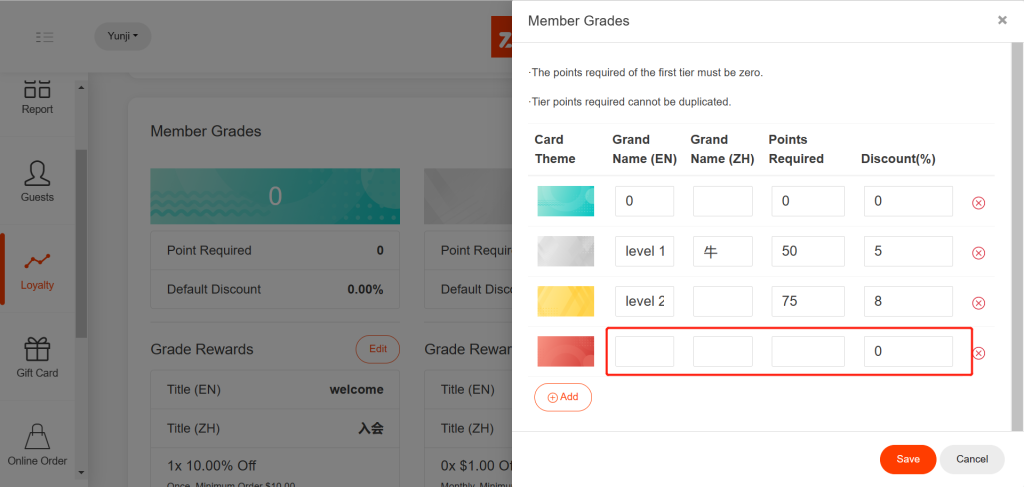Select the Loyalty menu item
The width and height of the screenshot is (1024, 487).
coord(37,270)
